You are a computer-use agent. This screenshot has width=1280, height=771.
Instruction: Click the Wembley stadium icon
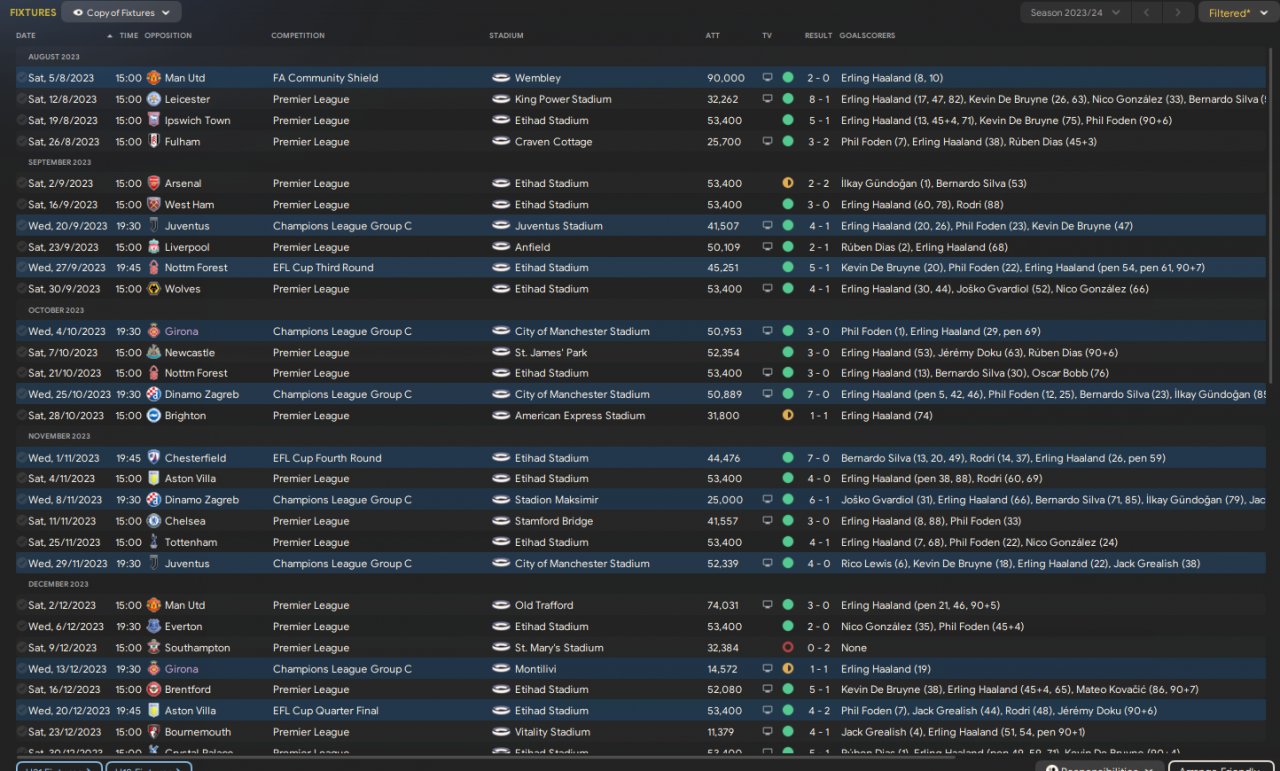coord(501,78)
